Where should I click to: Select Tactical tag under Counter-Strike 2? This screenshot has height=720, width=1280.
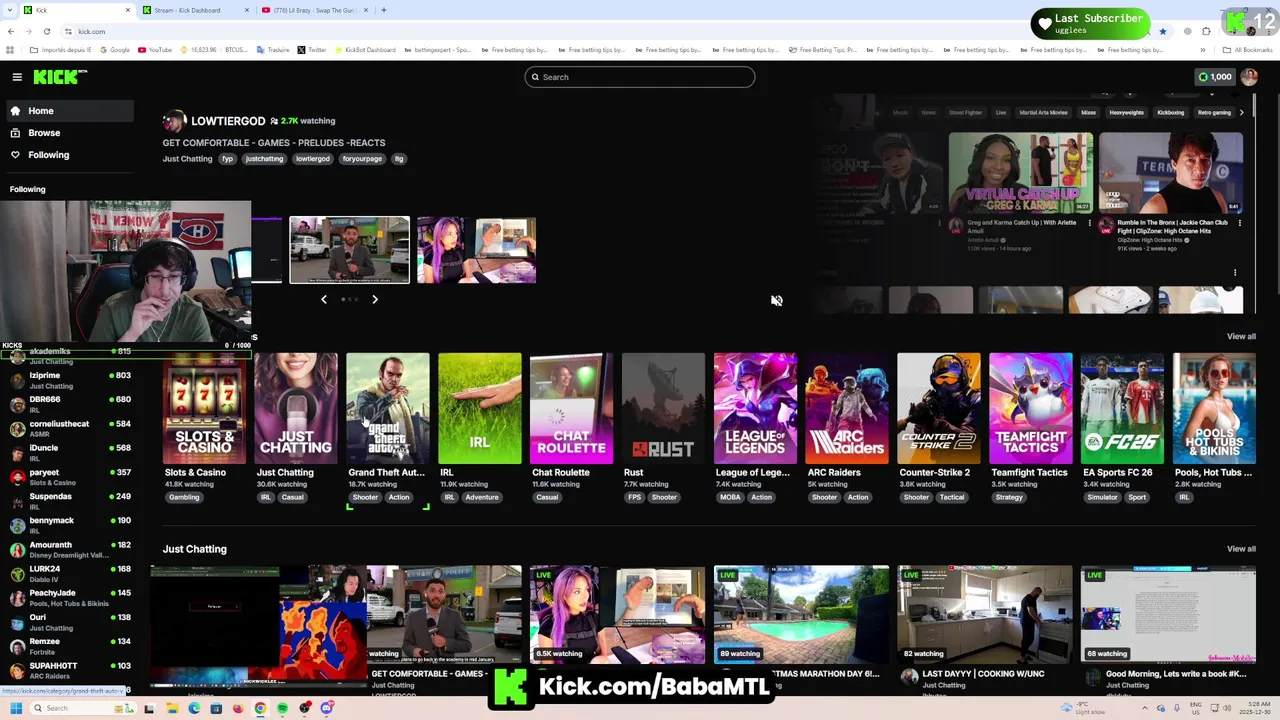(952, 497)
